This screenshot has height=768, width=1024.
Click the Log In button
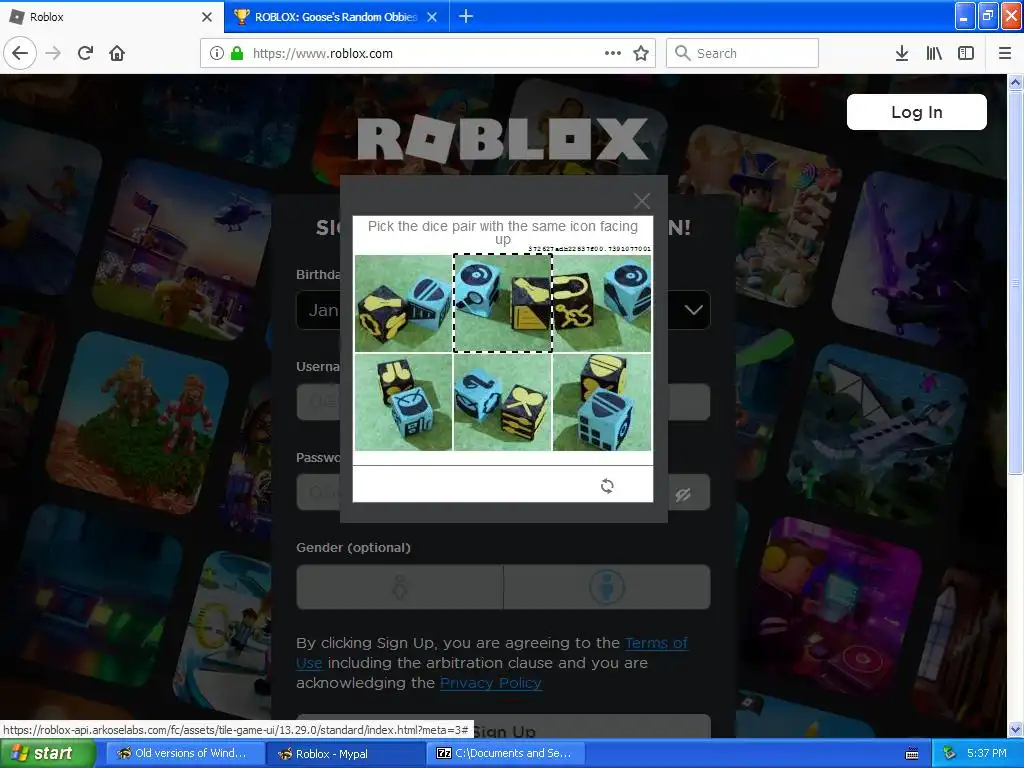917,112
